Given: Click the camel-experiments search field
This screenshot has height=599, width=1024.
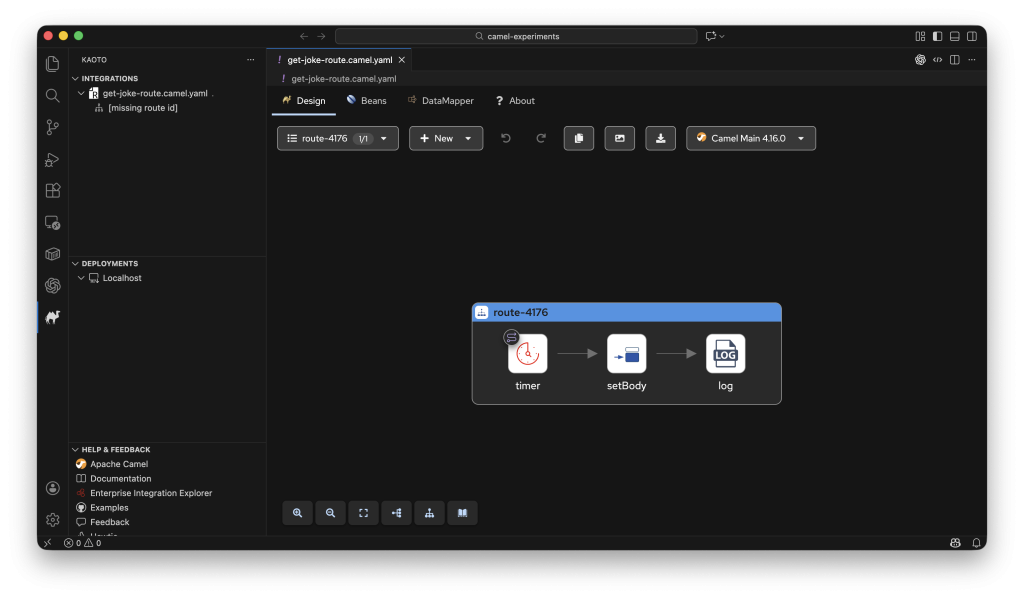Looking at the screenshot, I should (x=516, y=36).
